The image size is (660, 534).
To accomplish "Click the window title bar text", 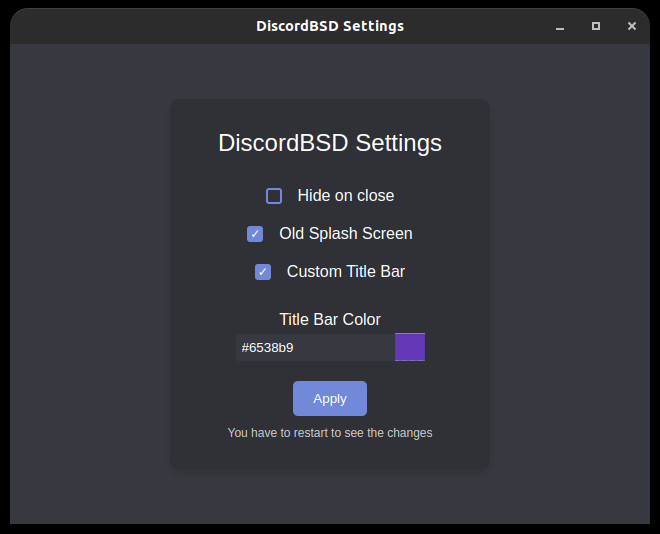I will (330, 26).
